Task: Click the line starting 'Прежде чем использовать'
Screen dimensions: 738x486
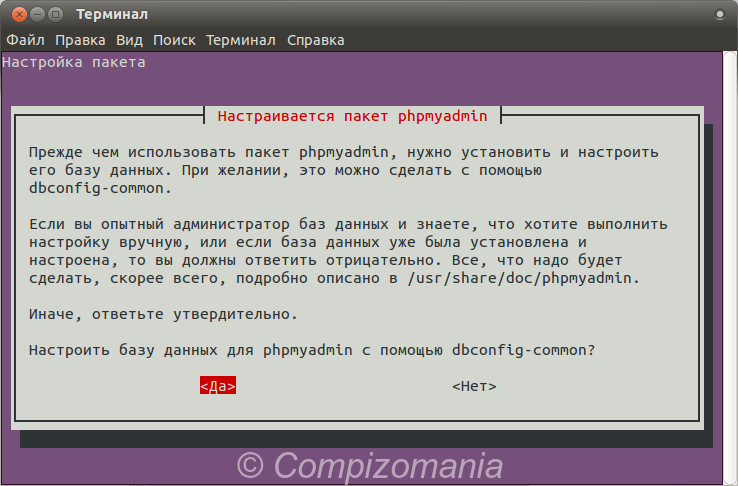Action: pos(344,152)
